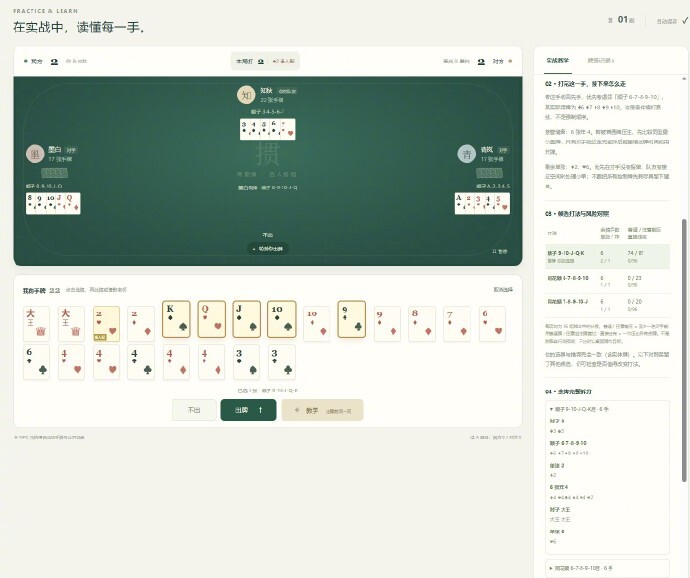Pick the 8 of diamonds card

[422, 324]
